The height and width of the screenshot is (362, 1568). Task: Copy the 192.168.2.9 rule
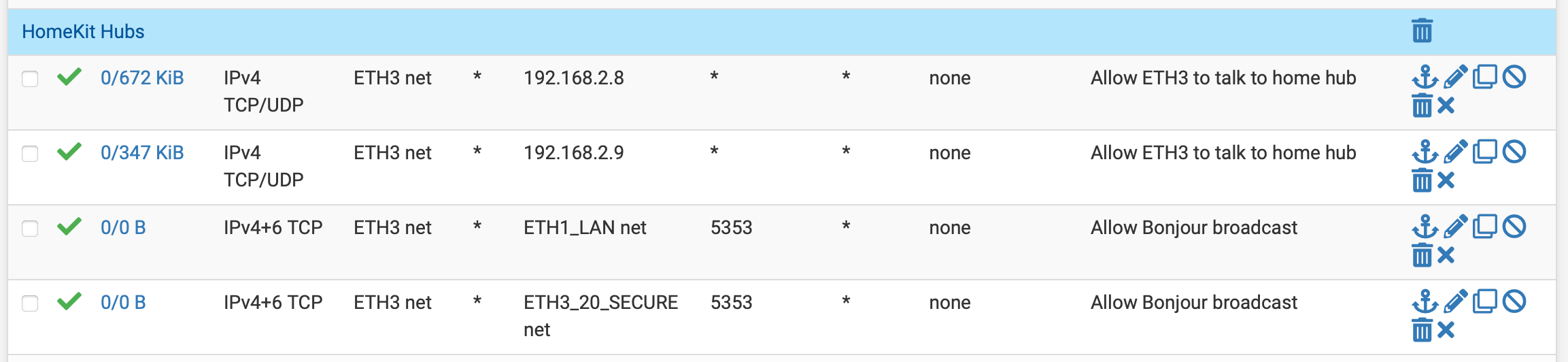coord(1485,152)
